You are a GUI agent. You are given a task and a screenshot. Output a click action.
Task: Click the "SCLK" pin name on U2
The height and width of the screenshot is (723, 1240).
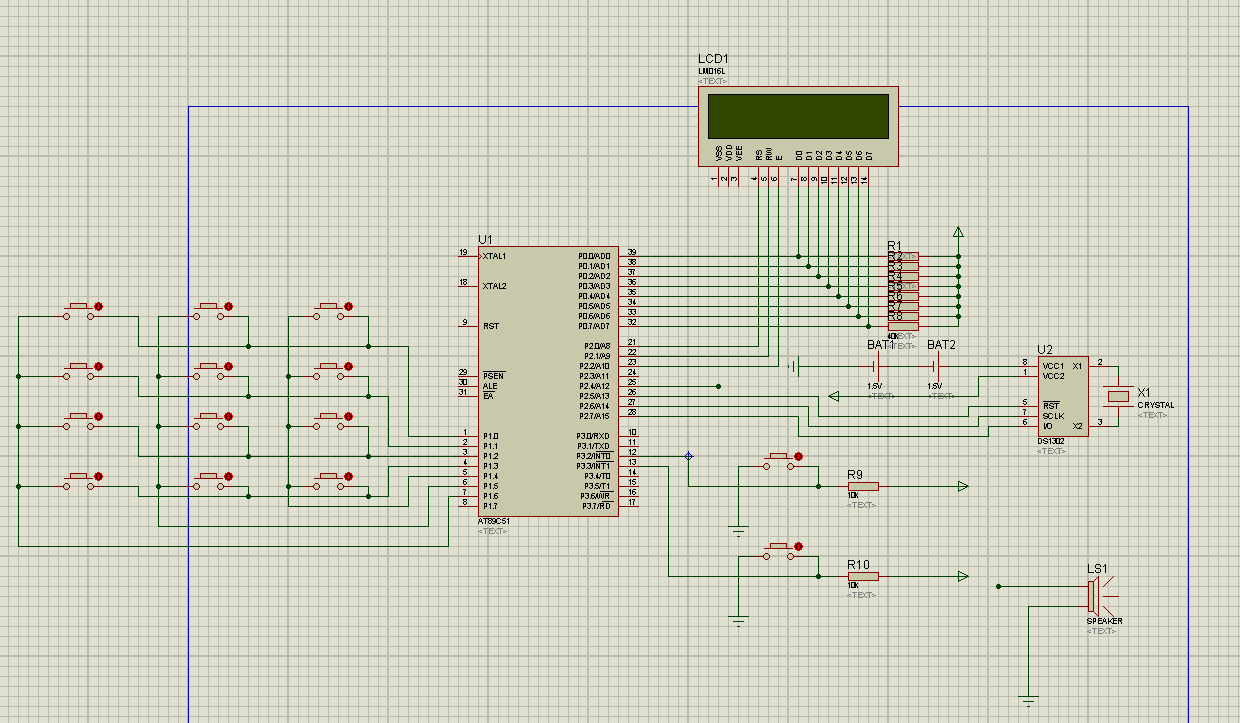click(1053, 416)
